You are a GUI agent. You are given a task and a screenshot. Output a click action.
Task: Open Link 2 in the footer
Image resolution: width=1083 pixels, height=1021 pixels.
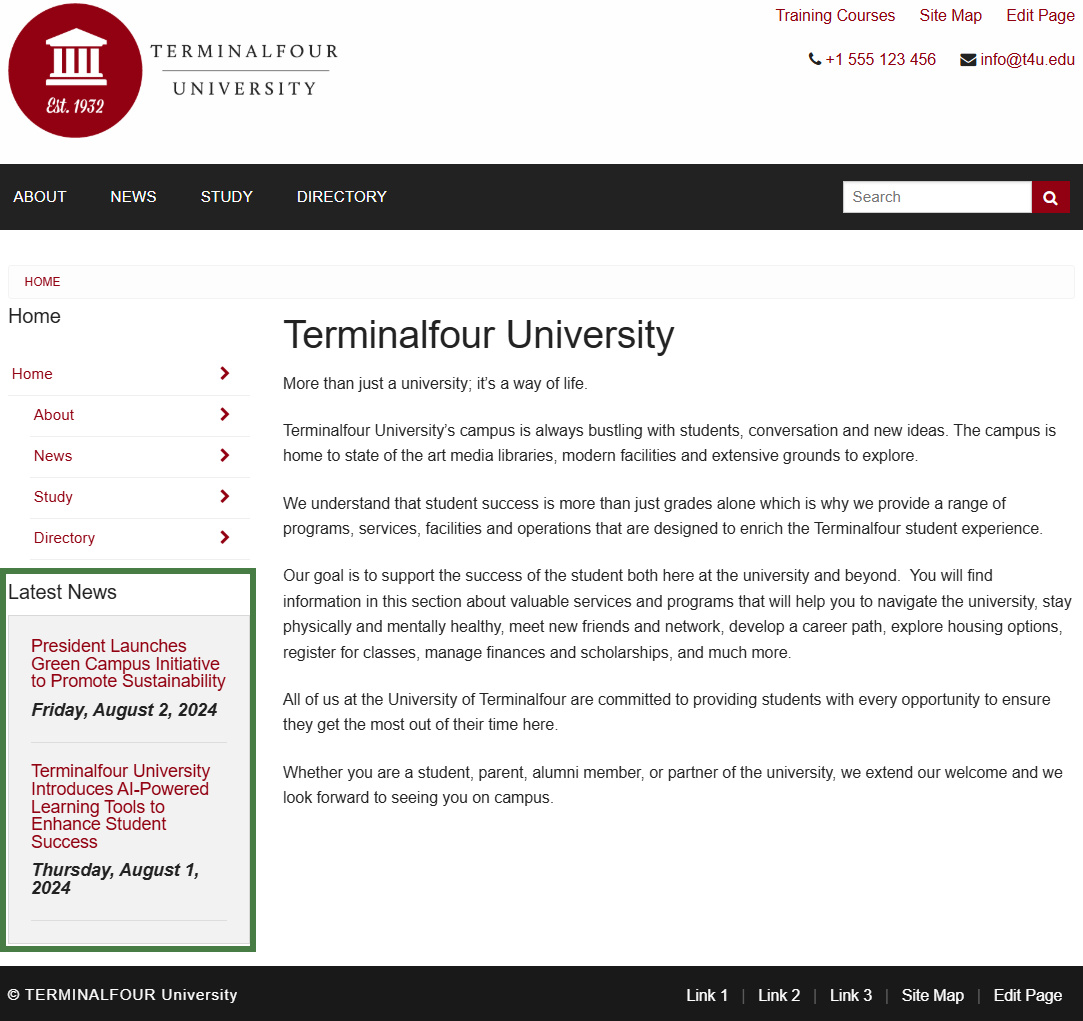[779, 995]
